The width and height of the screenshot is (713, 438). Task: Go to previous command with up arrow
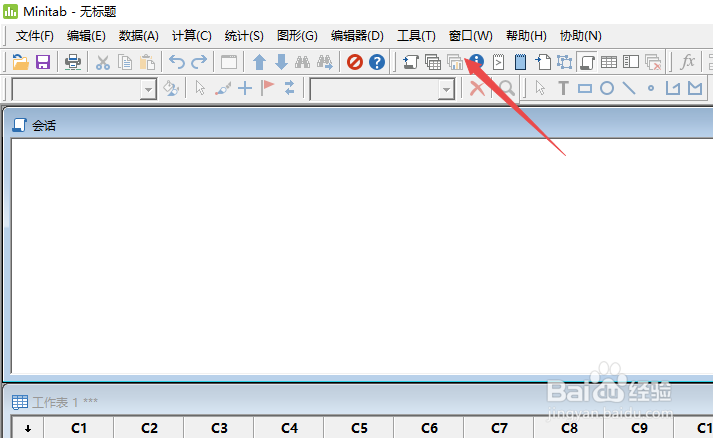click(x=259, y=62)
